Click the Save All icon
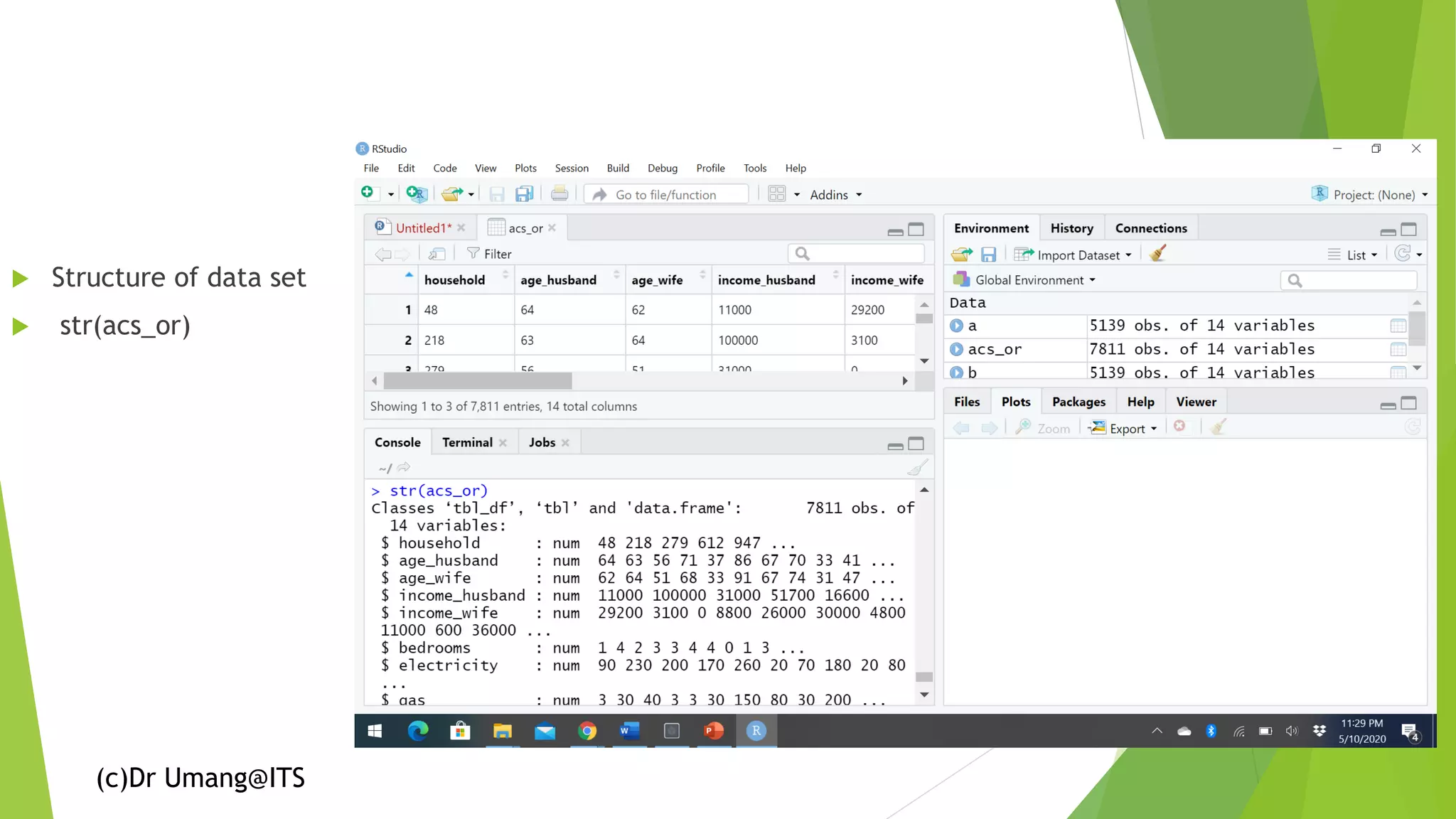Image resolution: width=1456 pixels, height=819 pixels. coord(525,194)
